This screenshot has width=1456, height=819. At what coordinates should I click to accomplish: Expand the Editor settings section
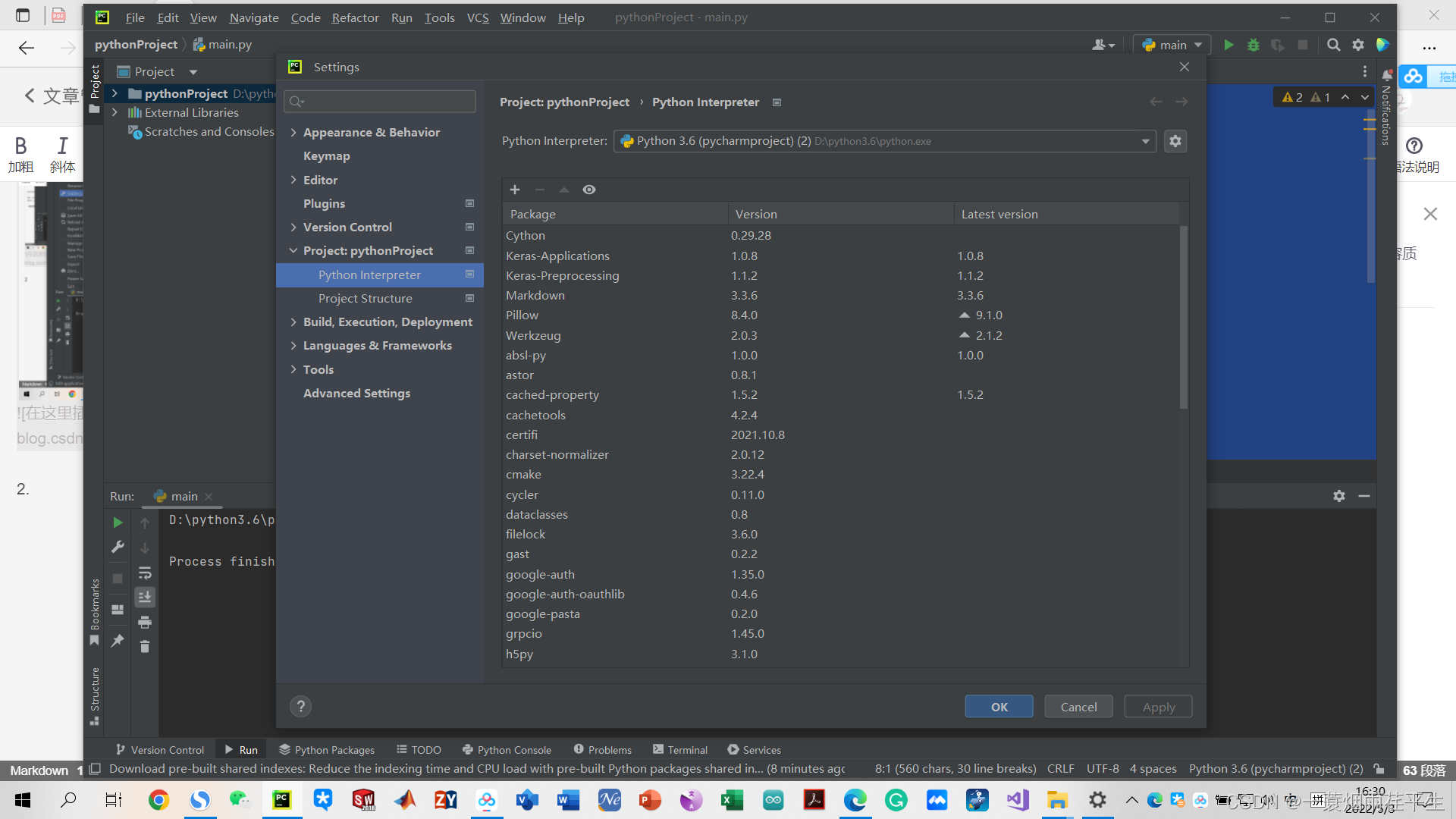(293, 180)
